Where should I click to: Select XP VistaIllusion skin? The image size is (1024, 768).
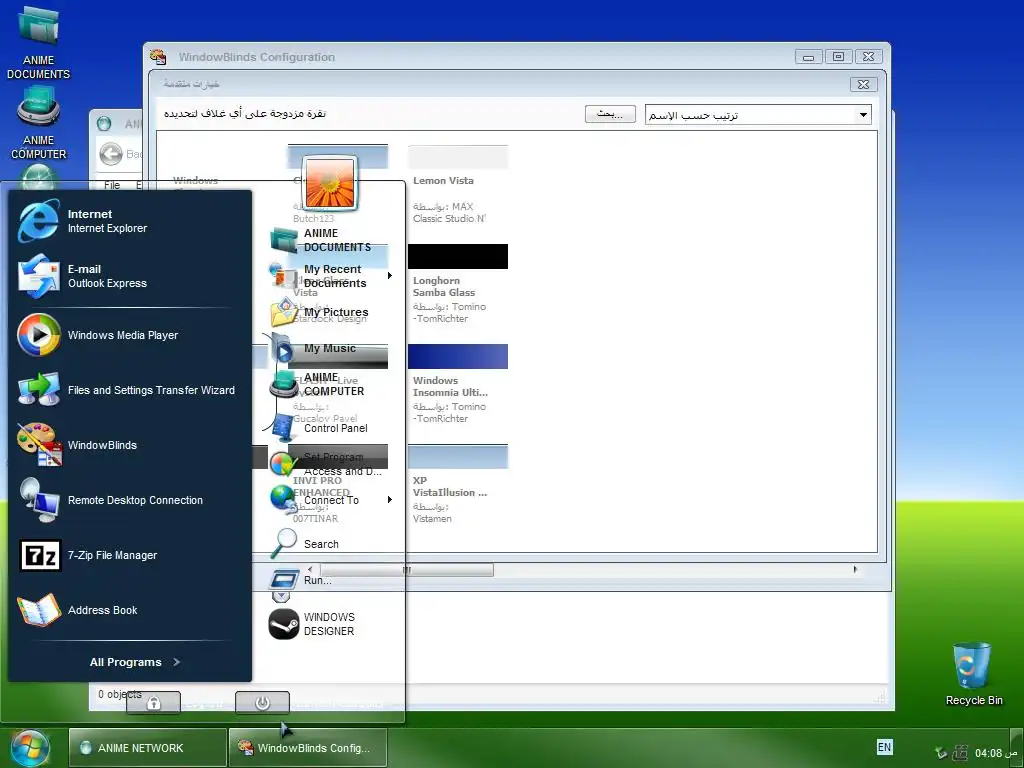pyautogui.click(x=458, y=485)
